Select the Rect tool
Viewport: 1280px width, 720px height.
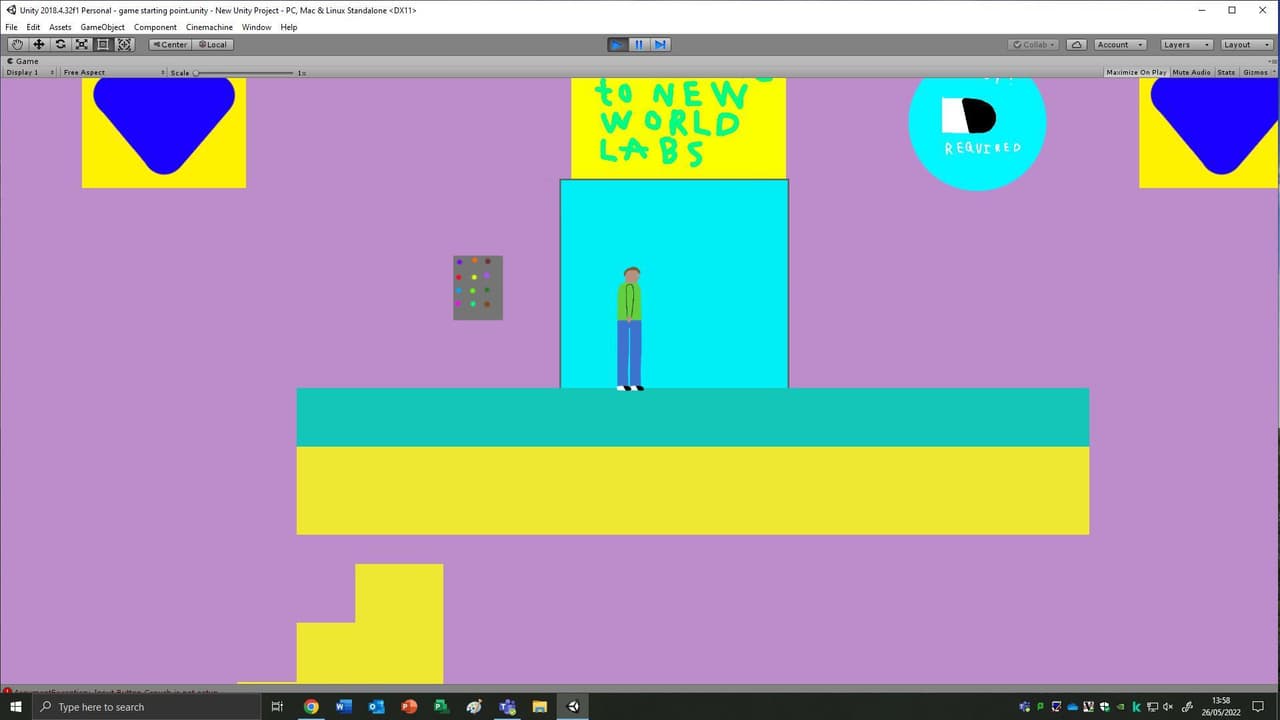click(103, 44)
